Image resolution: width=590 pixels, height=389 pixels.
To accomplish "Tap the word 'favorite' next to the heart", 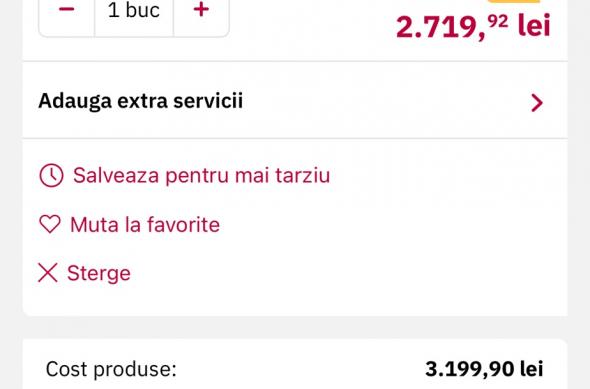I will click(x=183, y=225).
